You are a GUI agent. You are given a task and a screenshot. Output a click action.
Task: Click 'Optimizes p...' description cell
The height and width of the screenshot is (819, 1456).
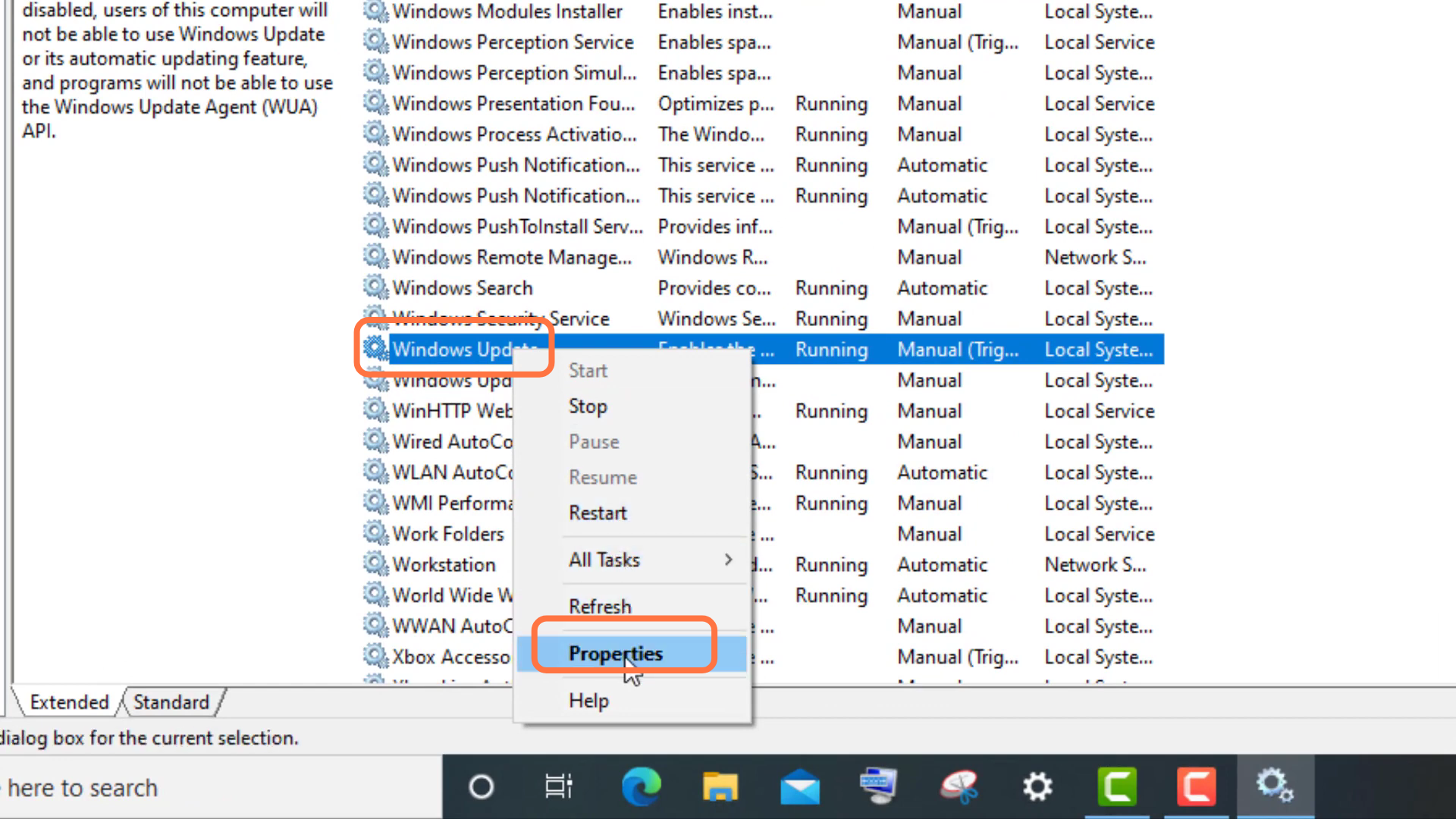tap(716, 104)
